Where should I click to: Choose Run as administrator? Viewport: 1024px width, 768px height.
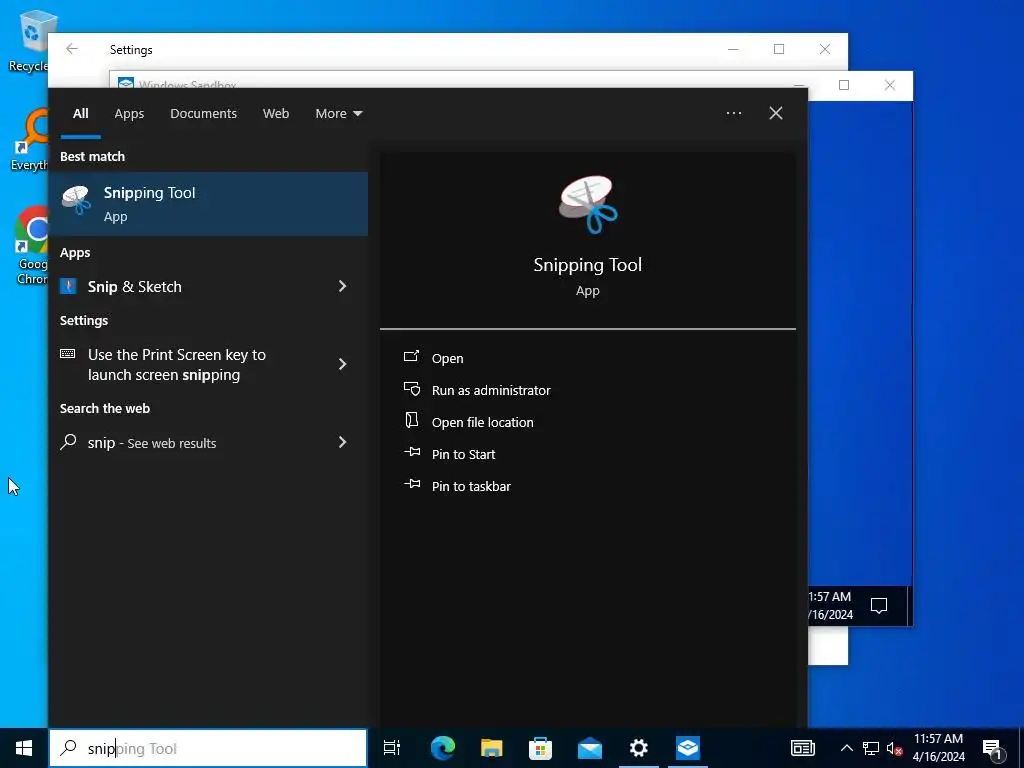click(491, 390)
